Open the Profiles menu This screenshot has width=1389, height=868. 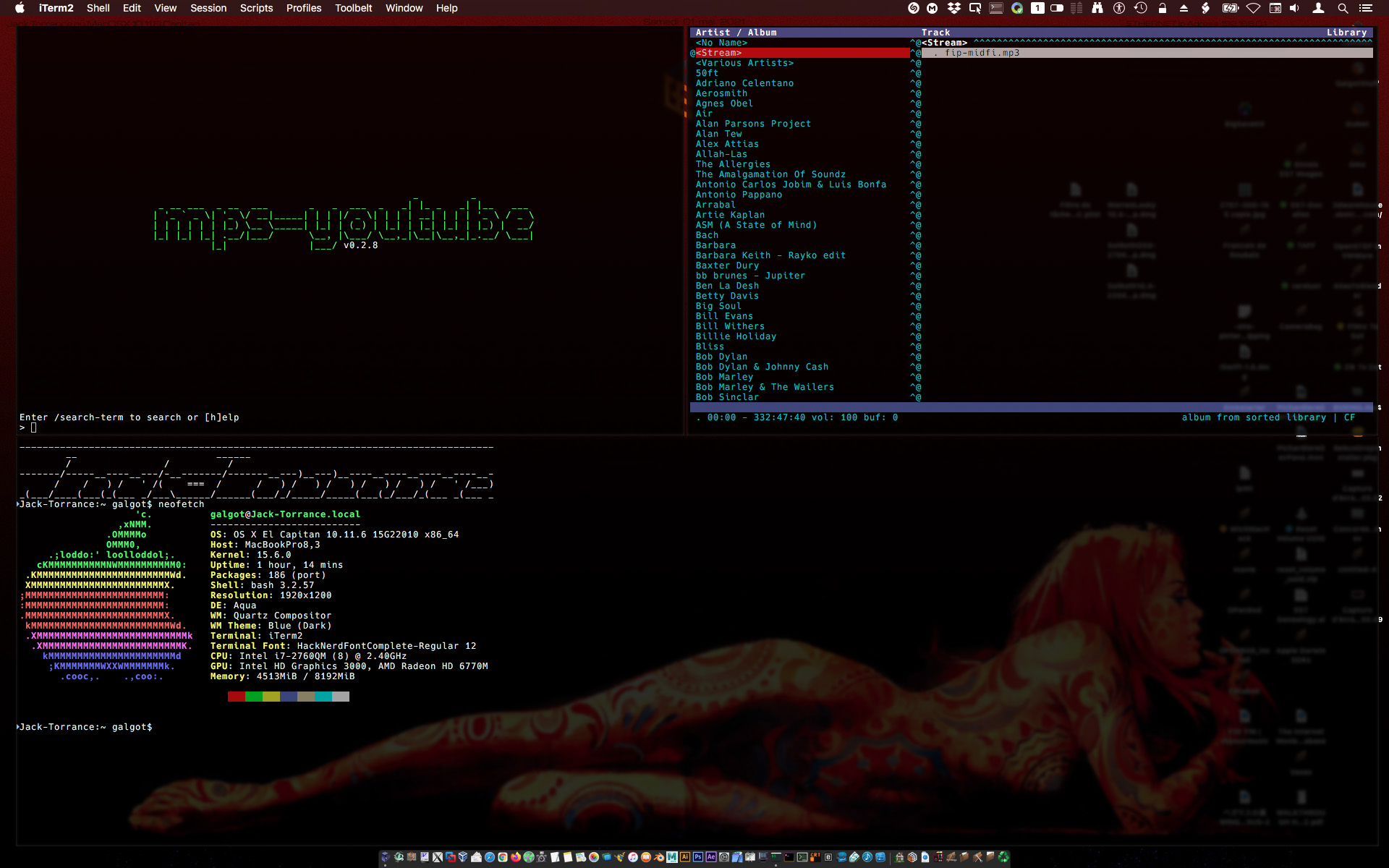coord(303,8)
